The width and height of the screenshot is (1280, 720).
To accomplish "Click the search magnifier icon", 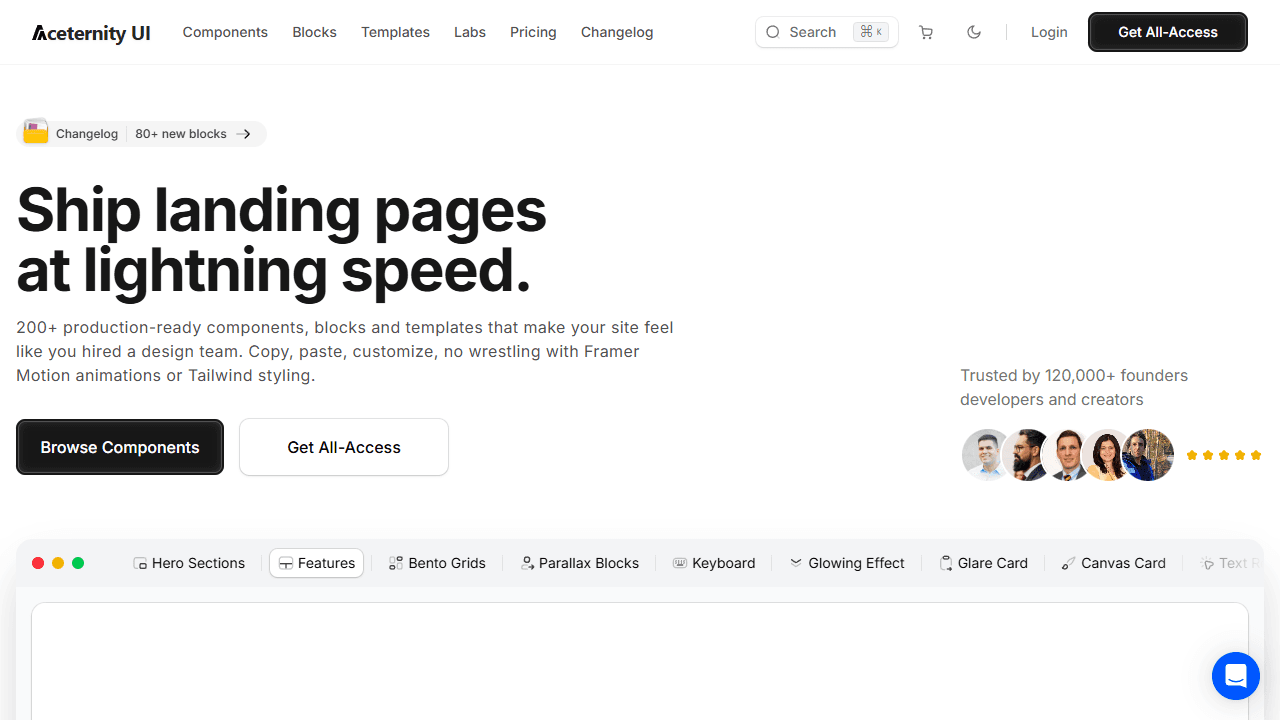I will [773, 32].
